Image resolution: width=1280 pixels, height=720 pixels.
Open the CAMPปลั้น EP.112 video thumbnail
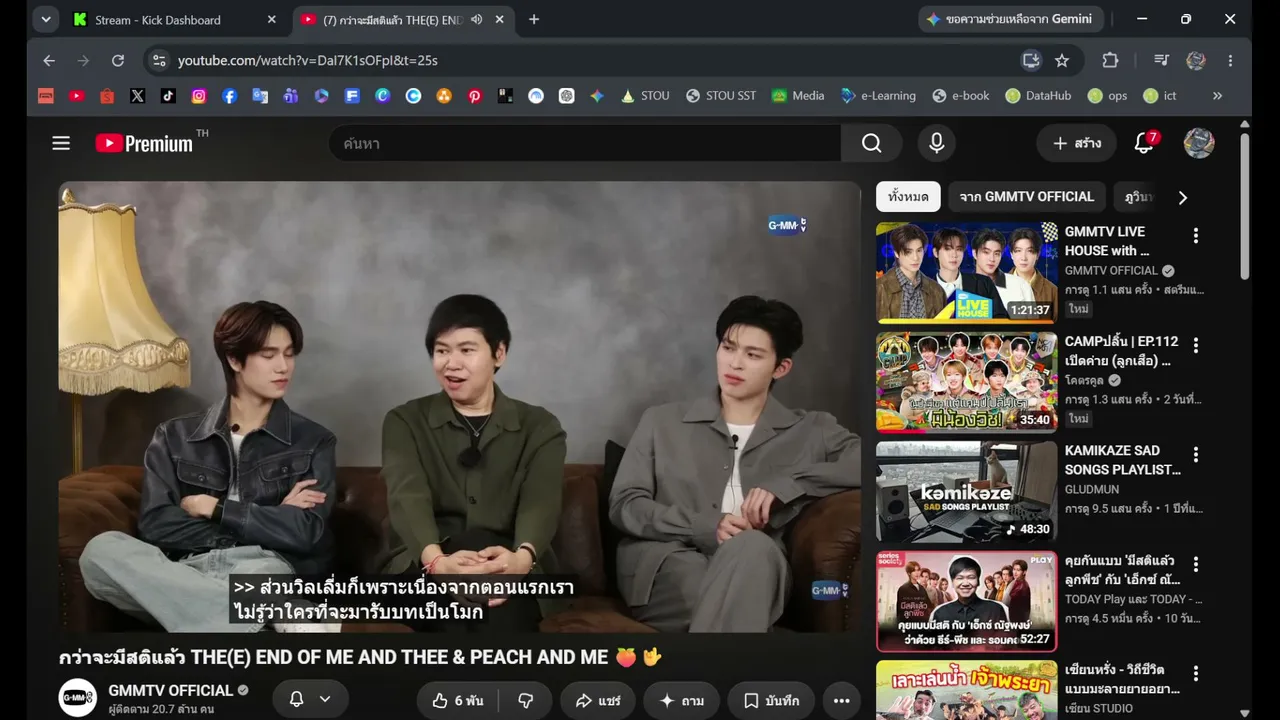966,382
